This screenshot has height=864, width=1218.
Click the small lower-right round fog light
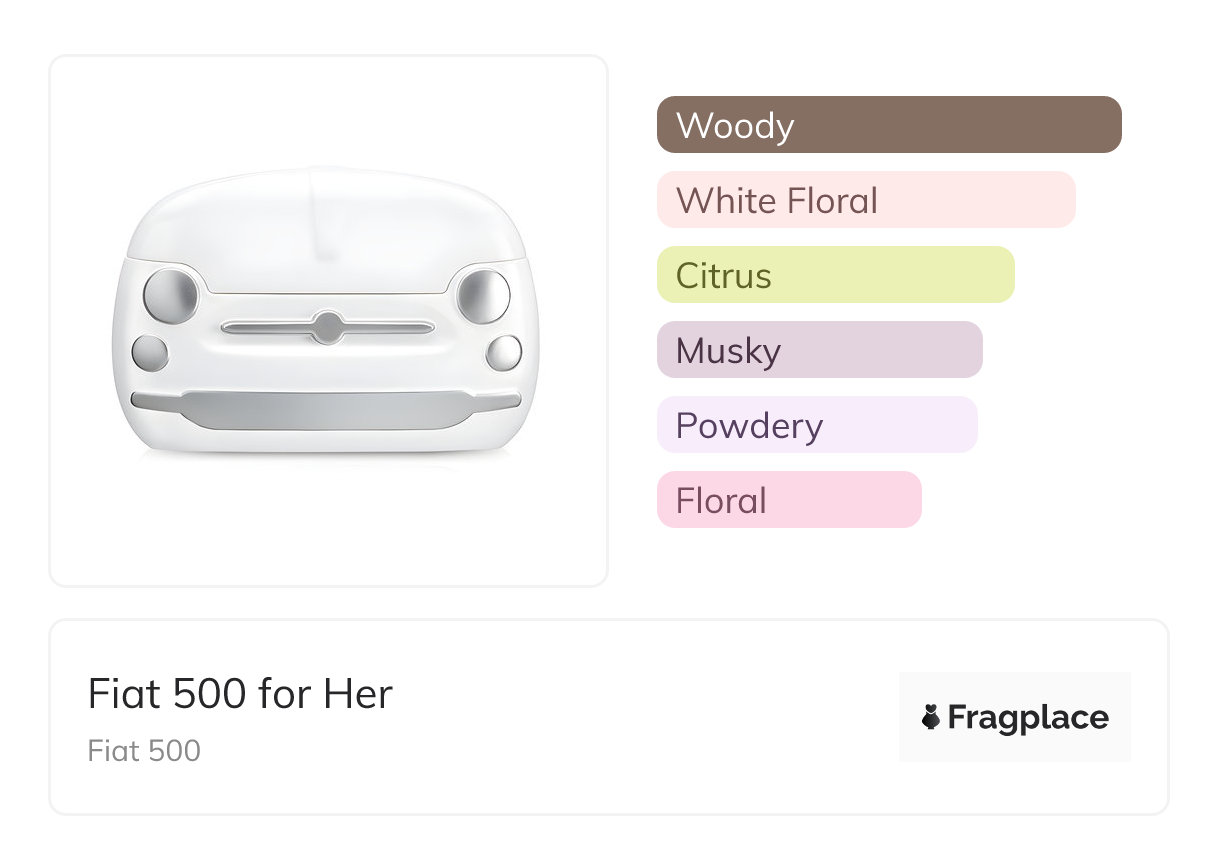503,353
